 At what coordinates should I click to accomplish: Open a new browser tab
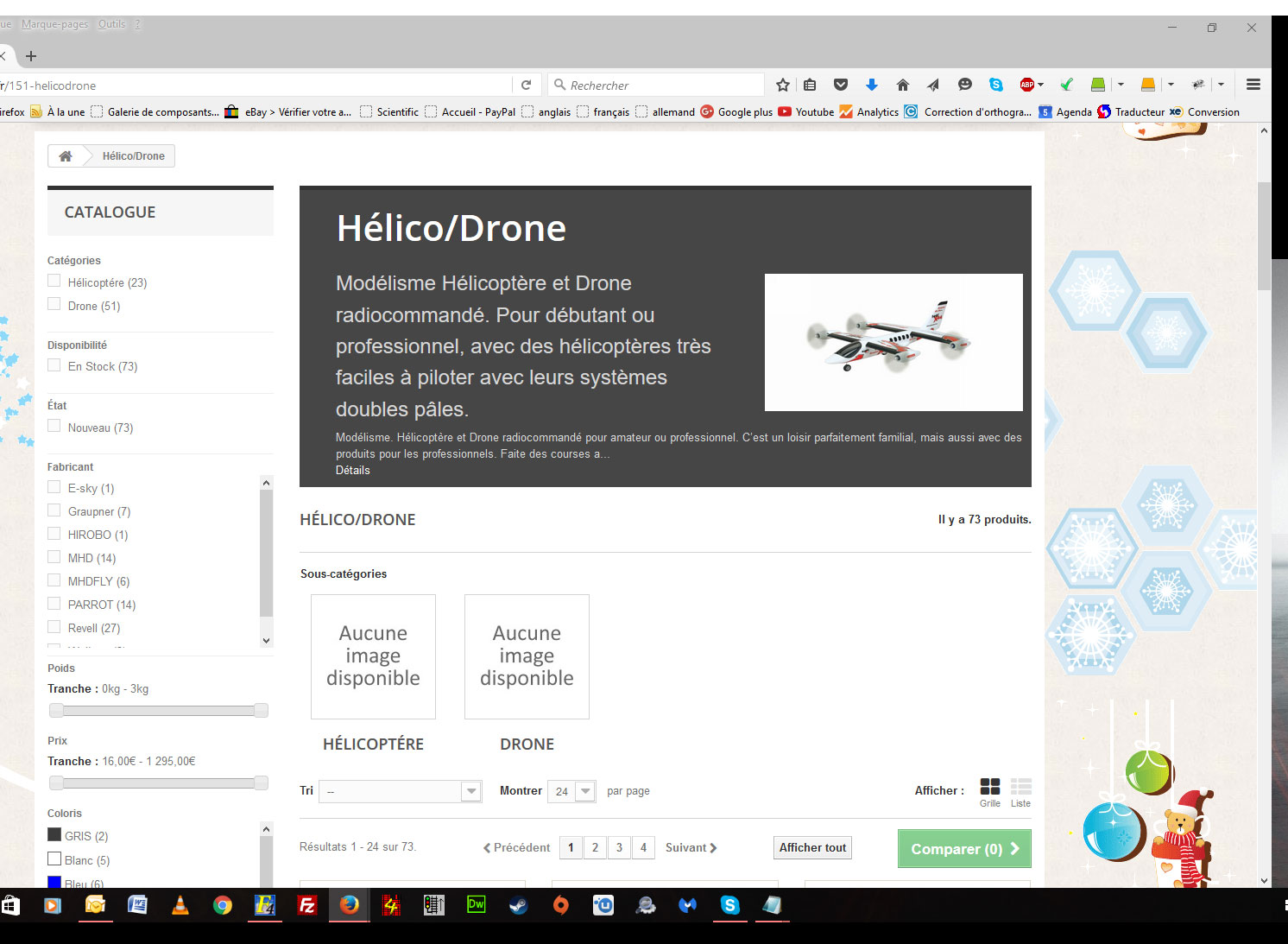point(31,56)
